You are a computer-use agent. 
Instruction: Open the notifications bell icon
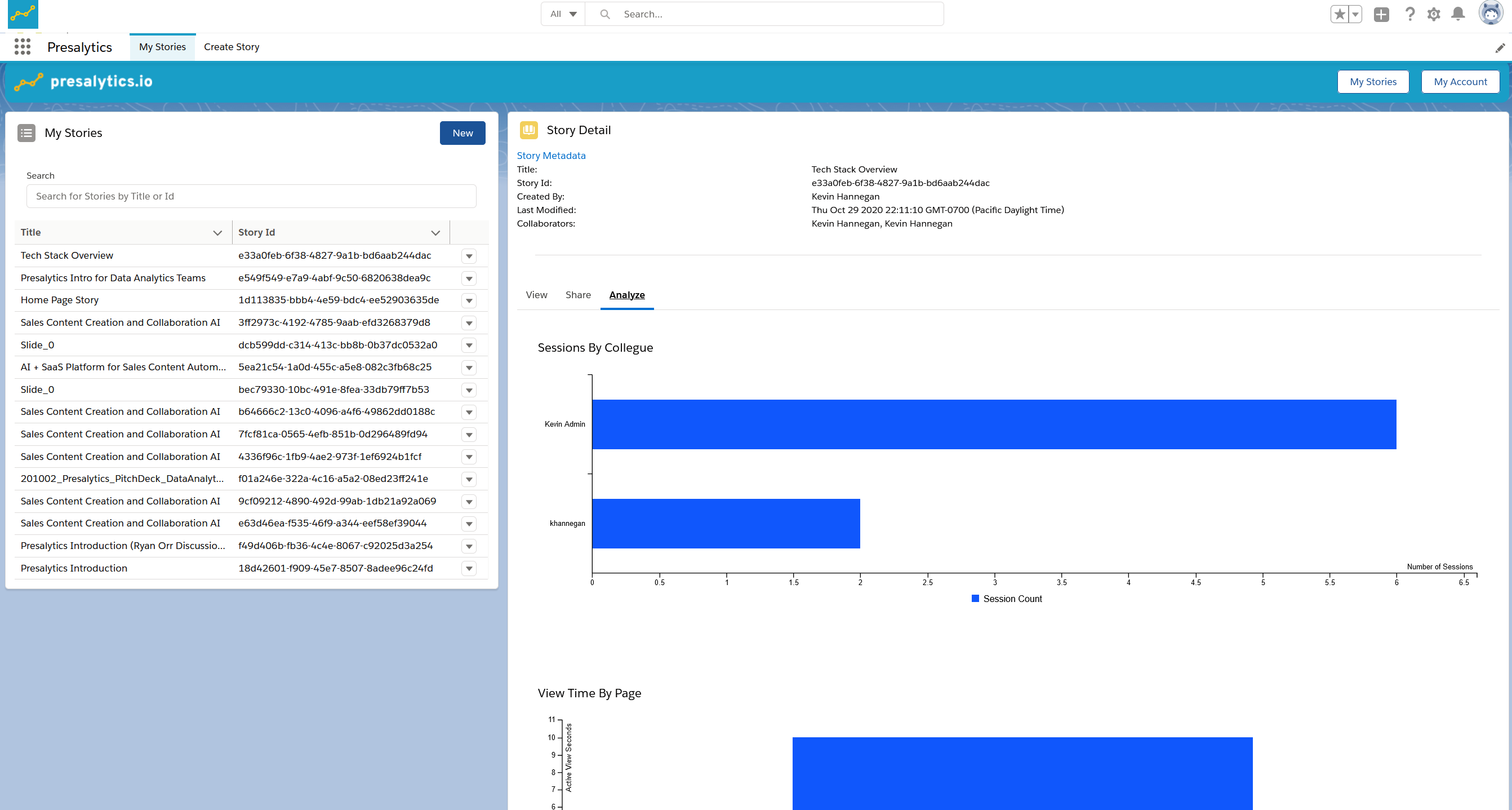pos(1458,14)
